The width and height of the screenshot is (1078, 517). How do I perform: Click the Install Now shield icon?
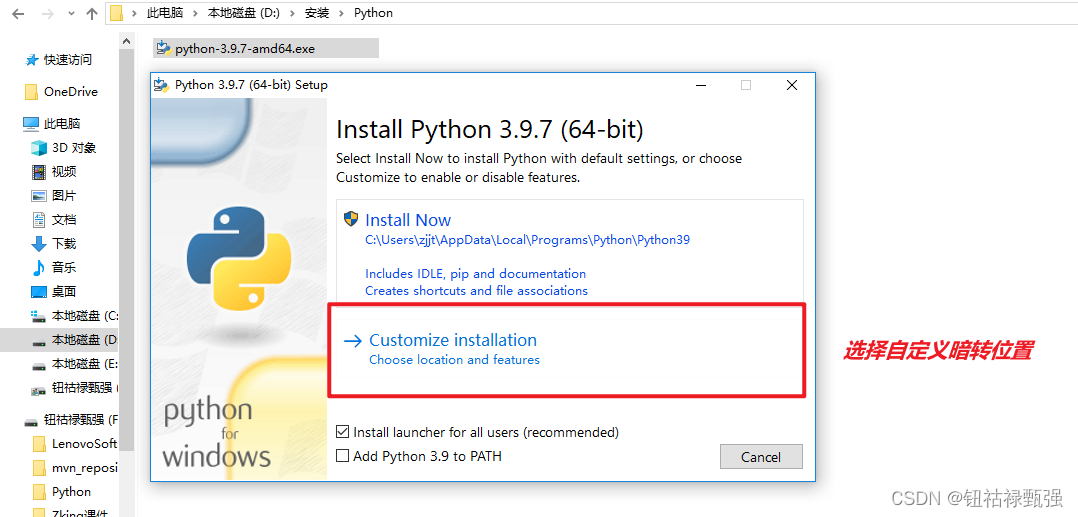pyautogui.click(x=351, y=219)
